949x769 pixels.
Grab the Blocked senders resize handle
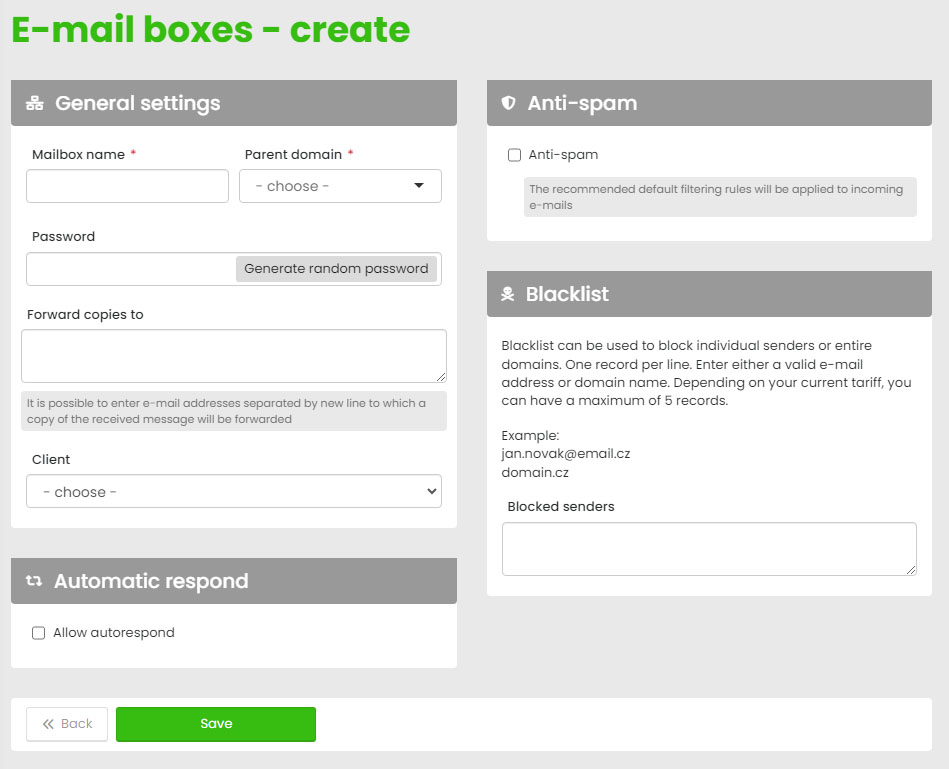coord(911,570)
